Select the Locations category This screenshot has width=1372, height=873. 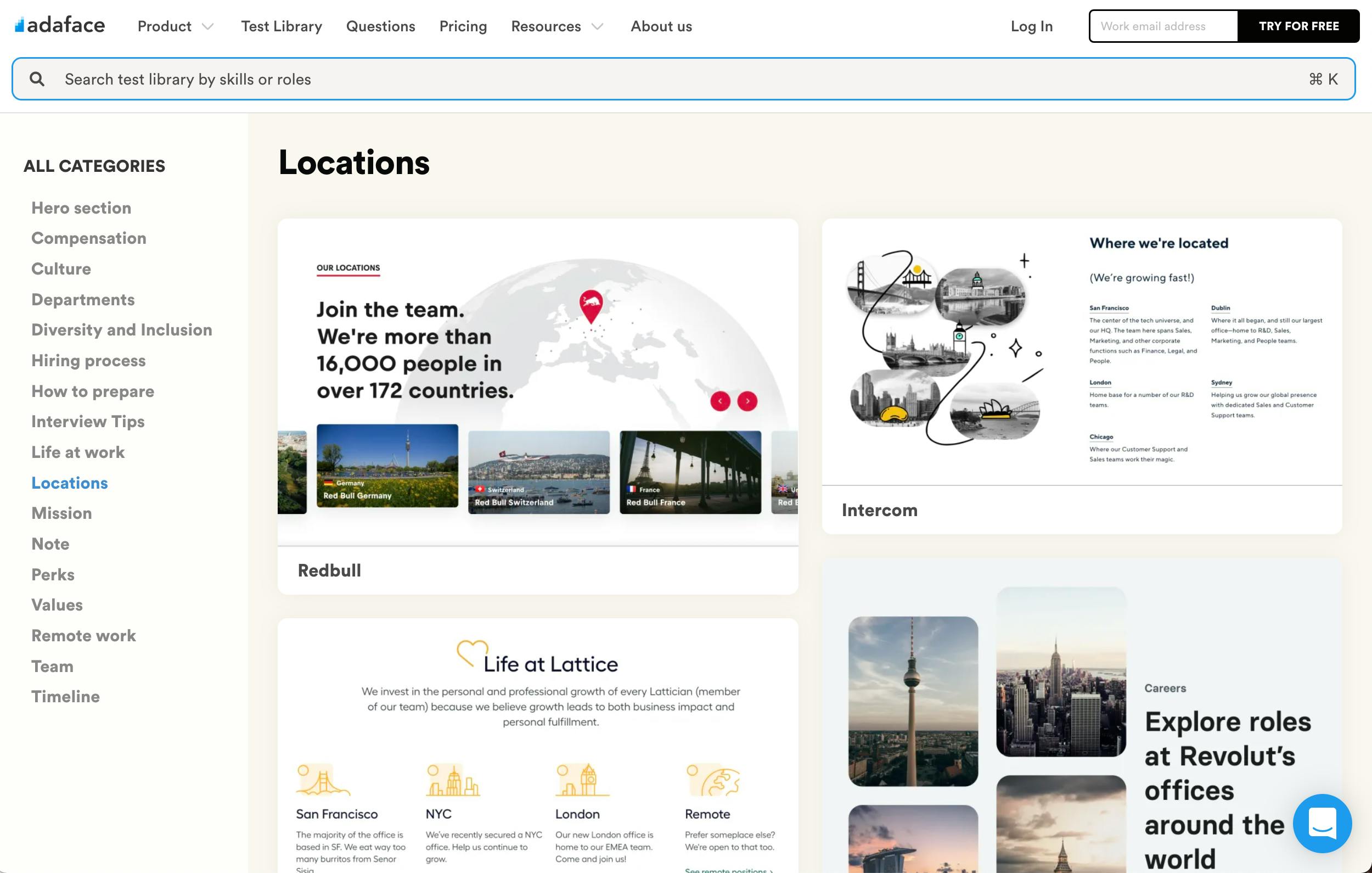click(x=70, y=483)
